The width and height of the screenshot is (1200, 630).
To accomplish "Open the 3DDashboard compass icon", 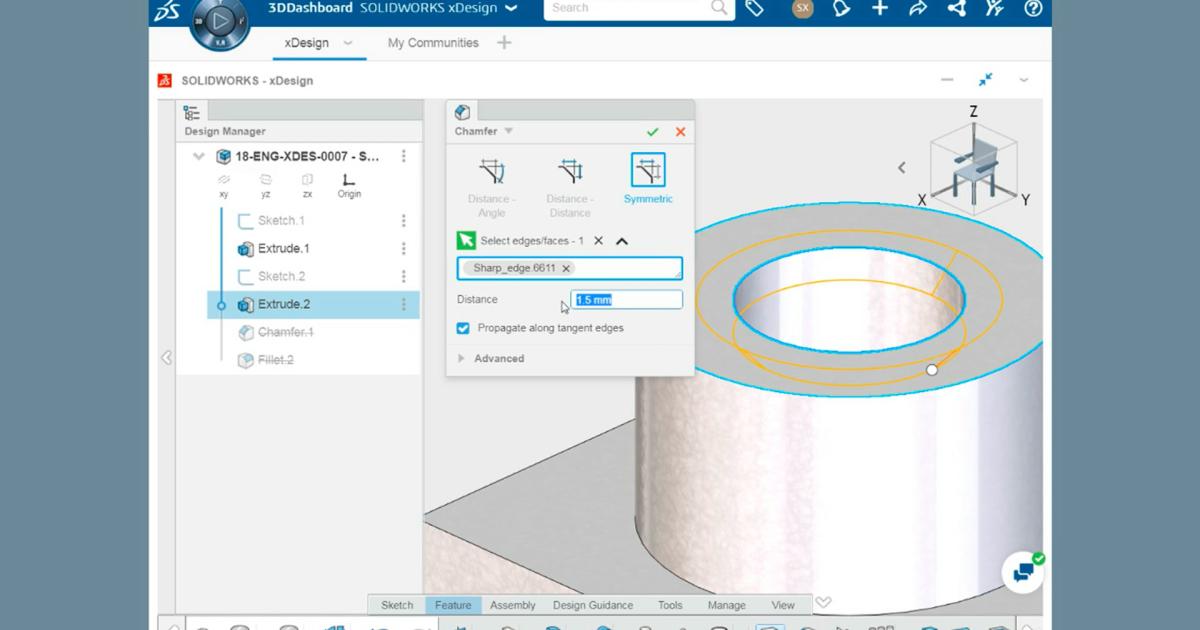I will pos(218,25).
